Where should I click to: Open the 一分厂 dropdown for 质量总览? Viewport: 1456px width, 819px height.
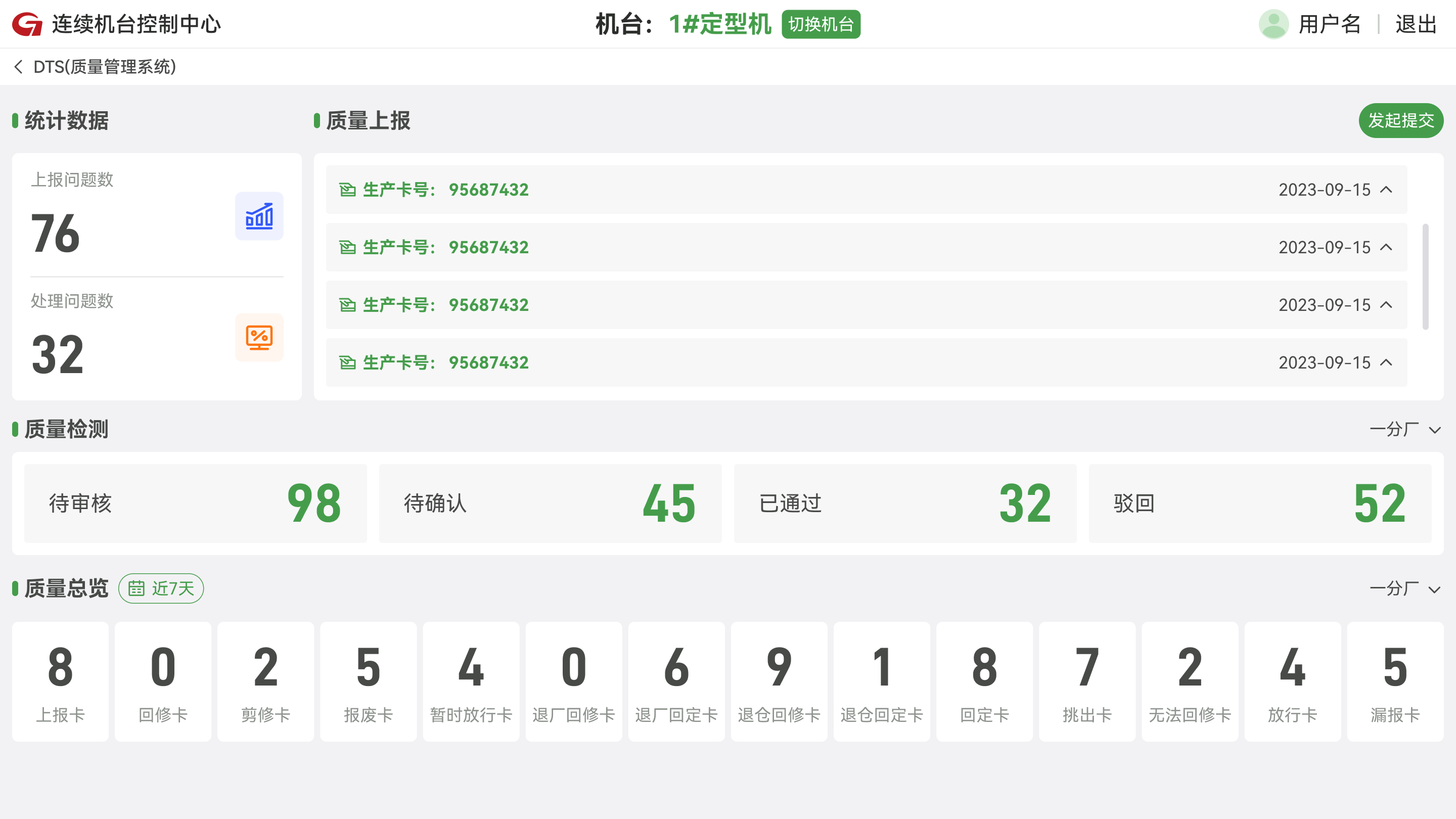(x=1405, y=589)
